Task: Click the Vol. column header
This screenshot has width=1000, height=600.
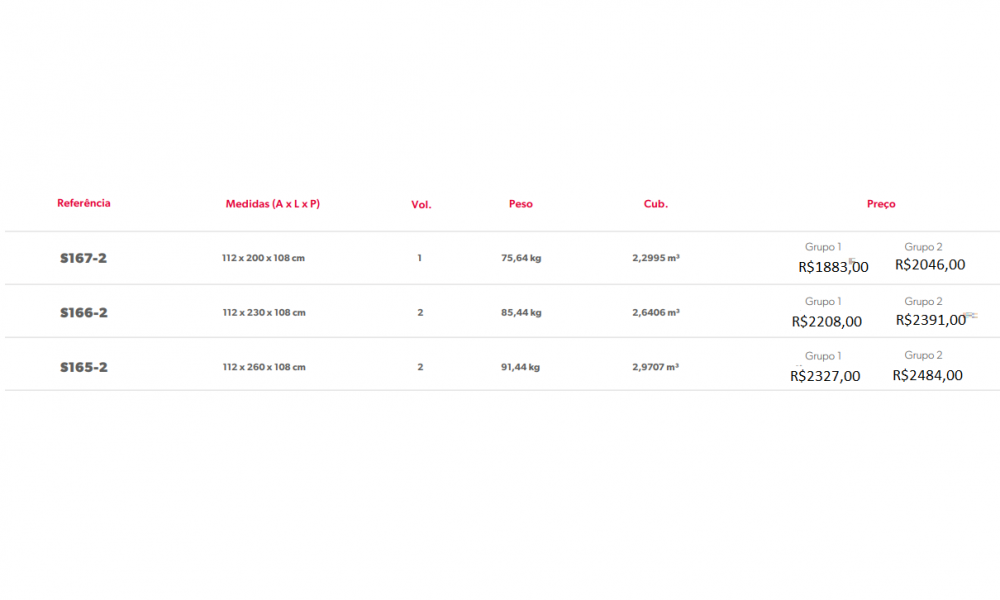Action: (x=421, y=204)
